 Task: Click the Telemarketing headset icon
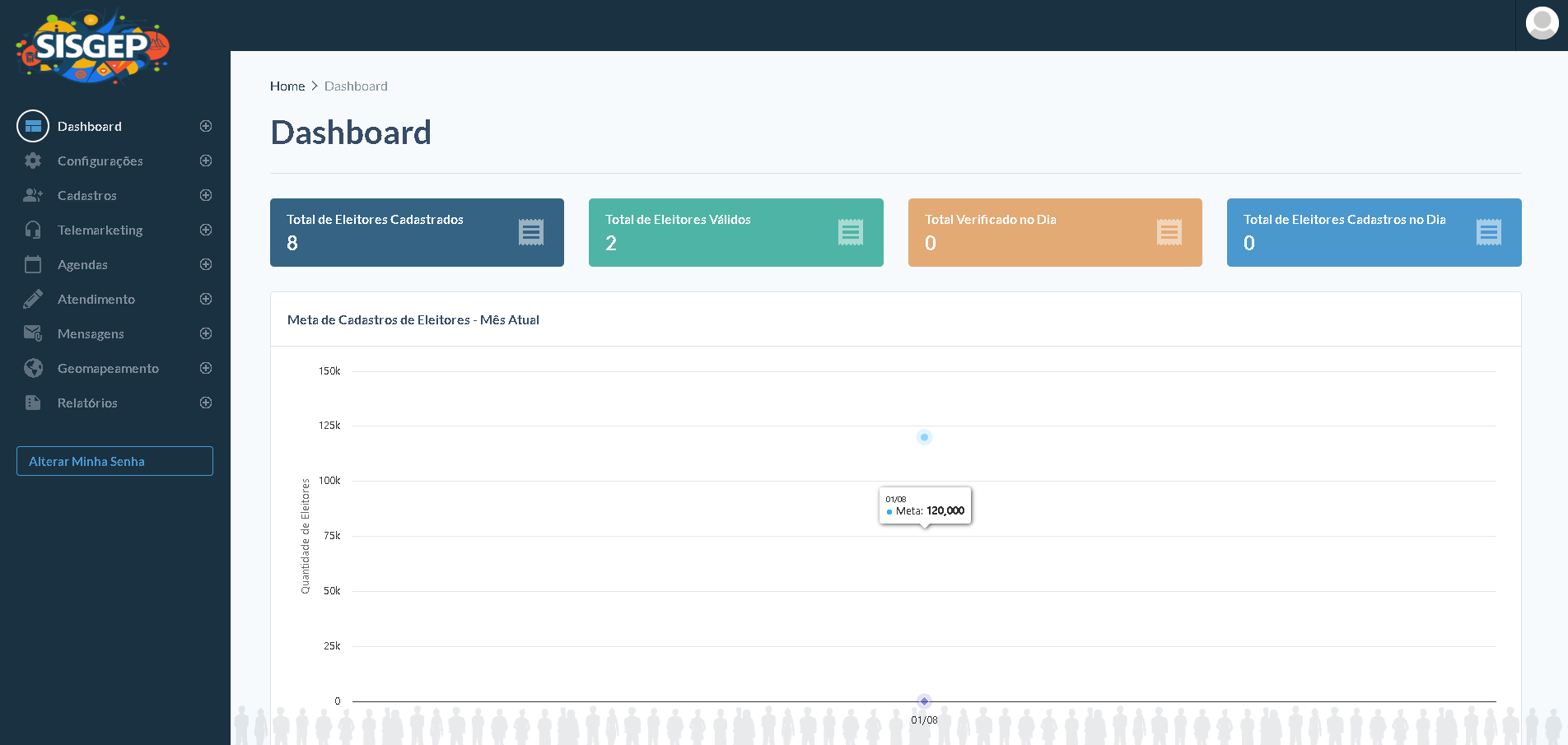(x=33, y=230)
